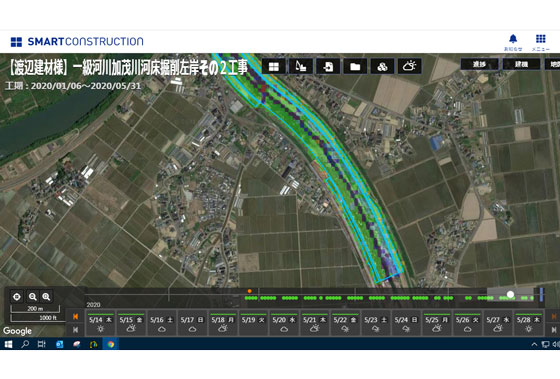Open the dashboard grid tool
560x379 pixels.
pos(274,66)
